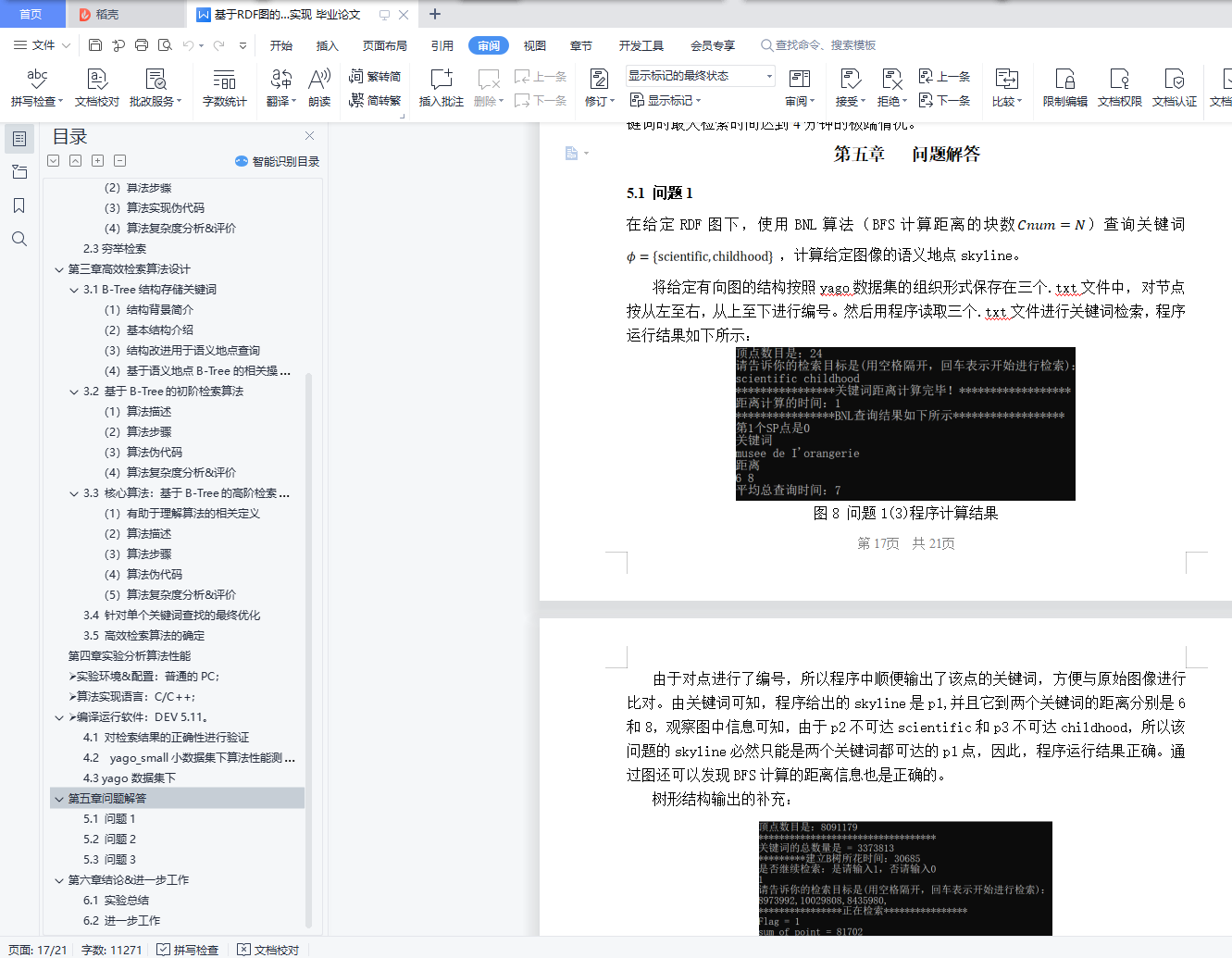The height and width of the screenshot is (958, 1232).
Task: Click the 查找命令、搜索模板 search field
Action: click(819, 45)
